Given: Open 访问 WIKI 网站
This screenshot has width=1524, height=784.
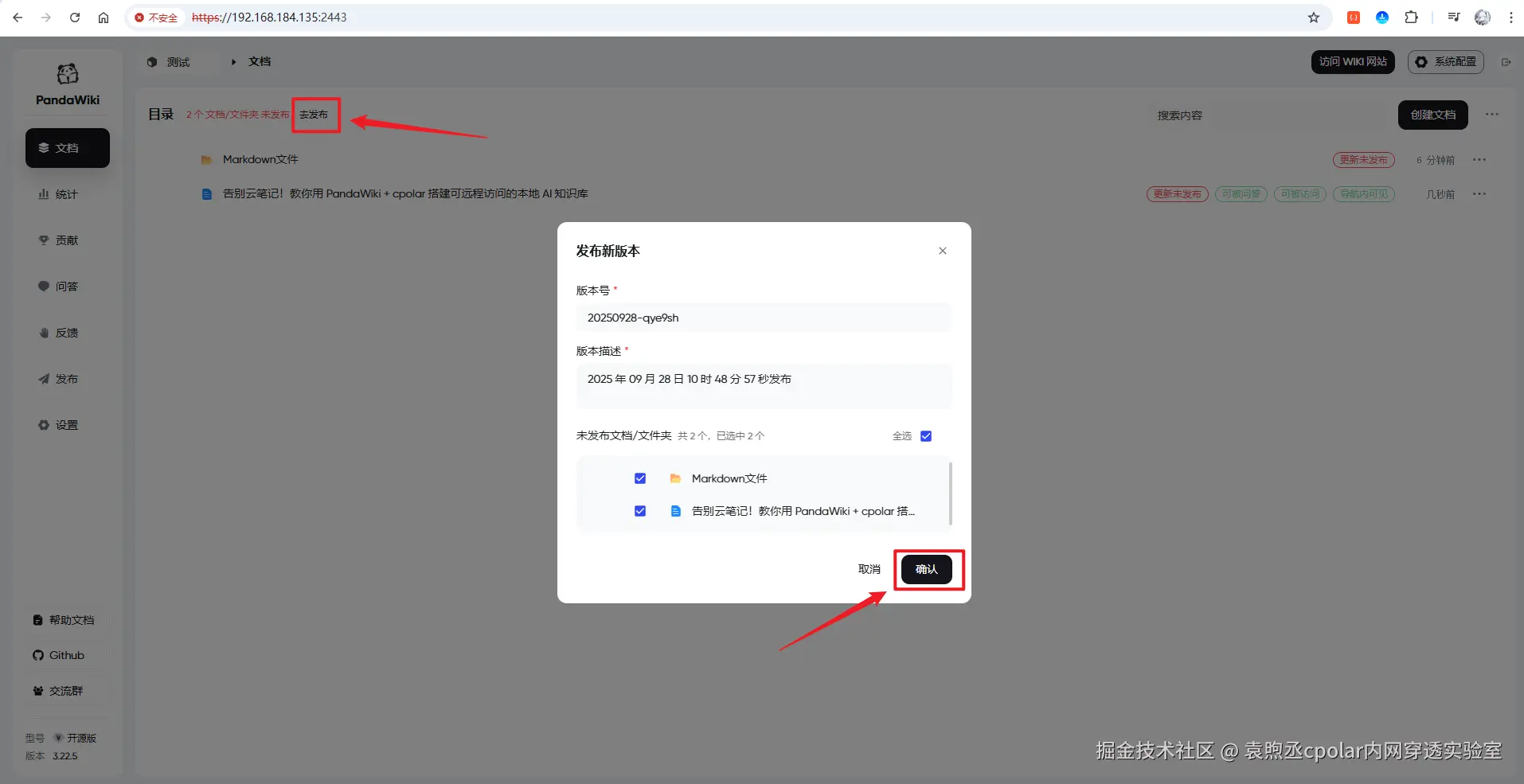Looking at the screenshot, I should tap(1353, 62).
